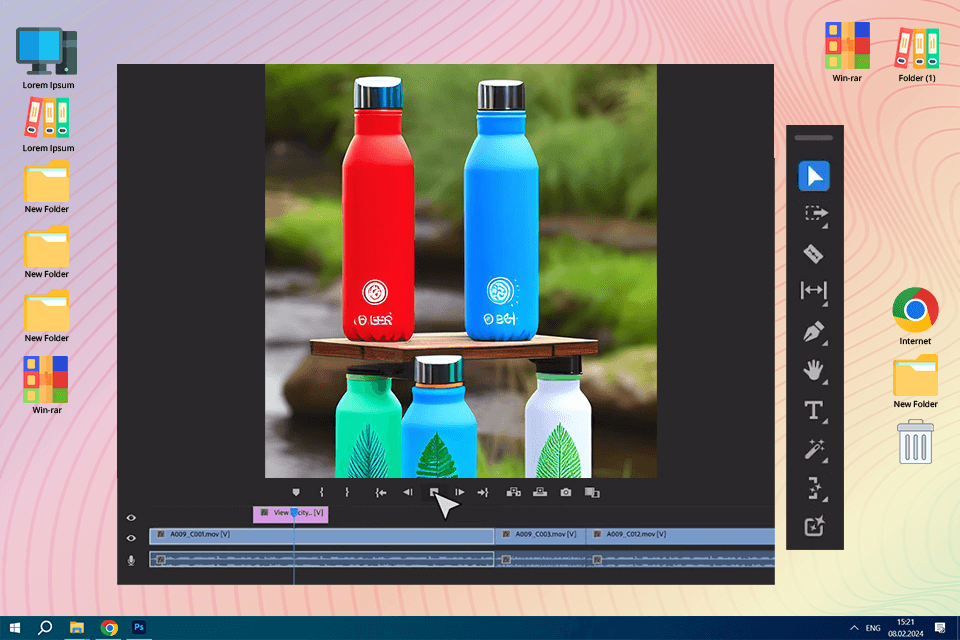Click the sparkle arrows remix tool
Image resolution: width=960 pixels, height=640 pixels.
coord(815,489)
